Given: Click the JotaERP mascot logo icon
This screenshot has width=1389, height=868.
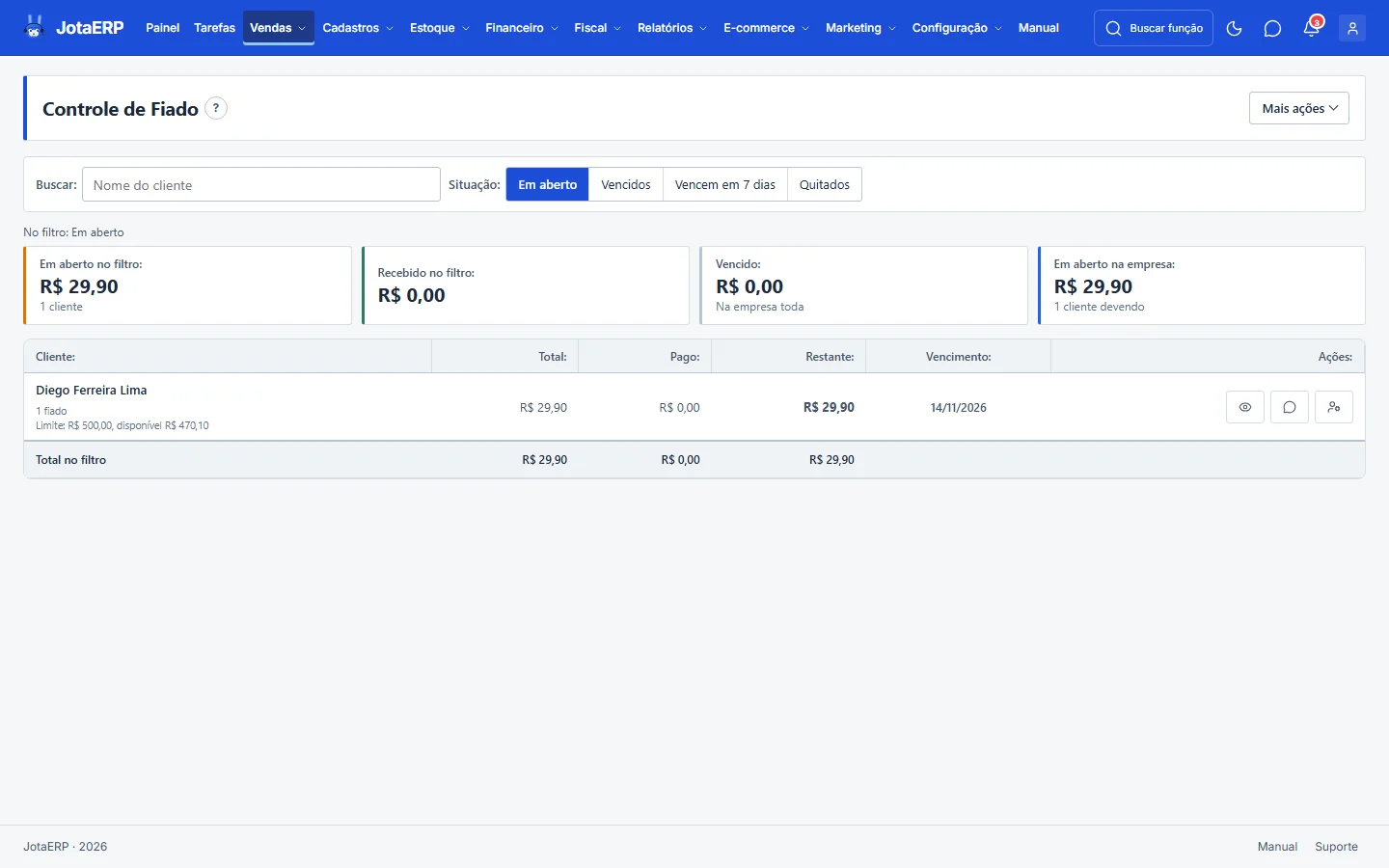Looking at the screenshot, I should point(34,27).
